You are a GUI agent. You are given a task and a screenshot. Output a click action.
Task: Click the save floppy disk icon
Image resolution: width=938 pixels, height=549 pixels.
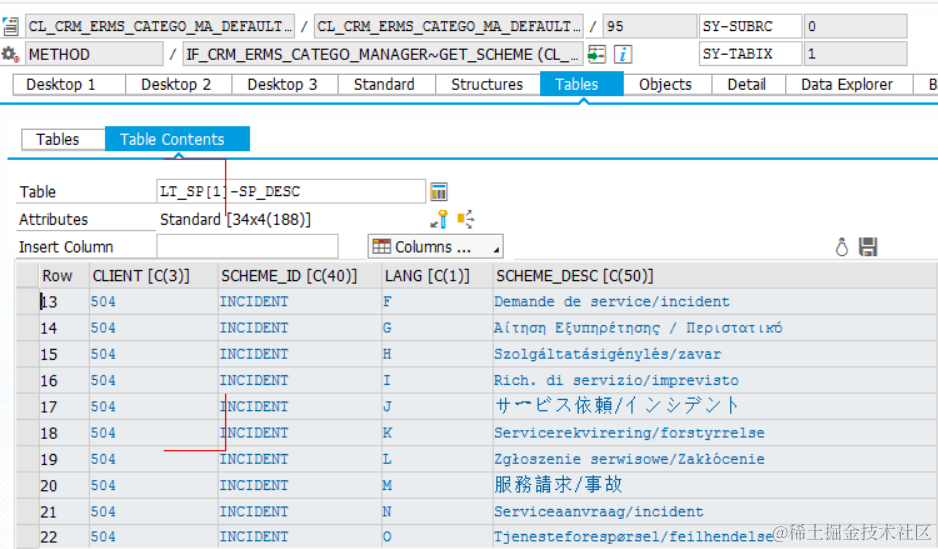click(x=868, y=247)
